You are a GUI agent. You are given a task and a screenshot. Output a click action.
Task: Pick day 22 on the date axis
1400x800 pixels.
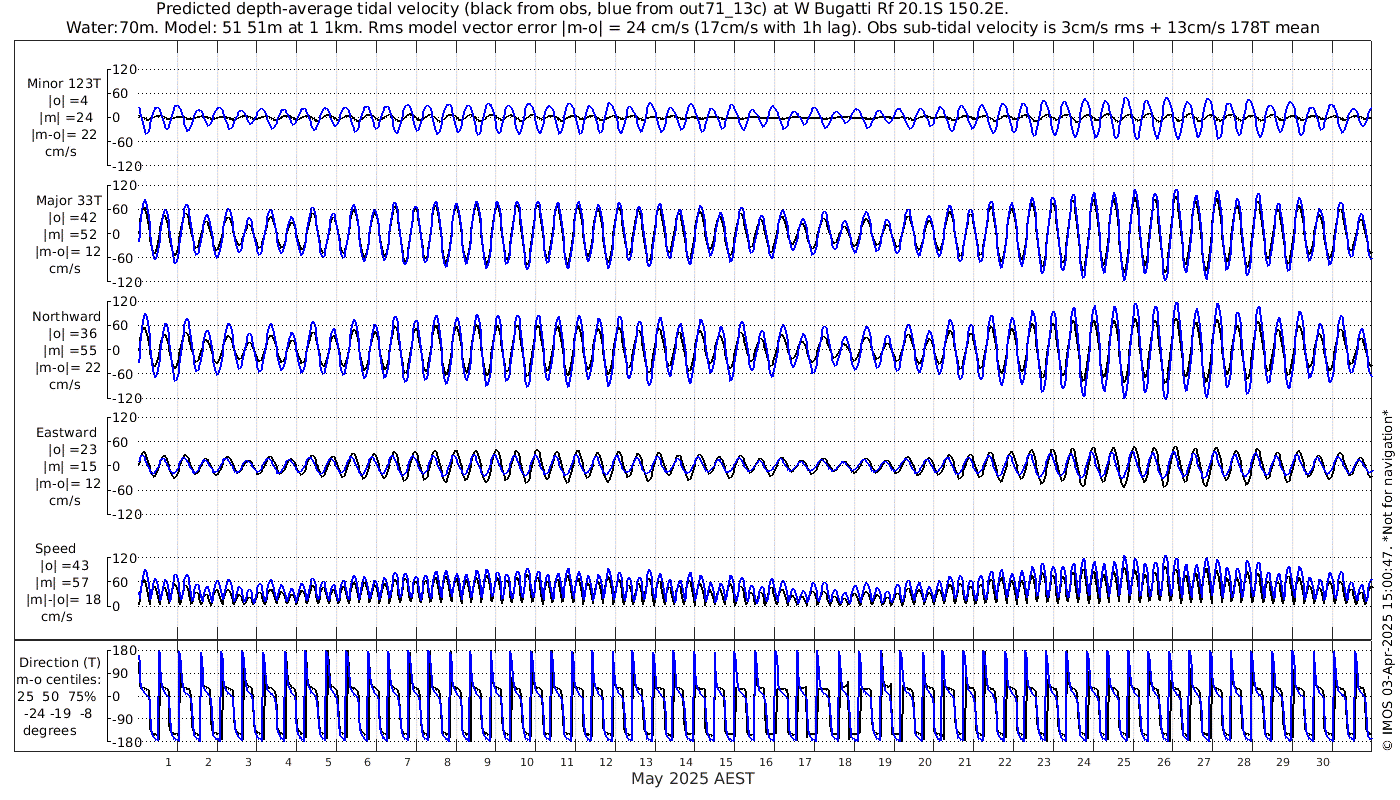click(x=1004, y=762)
